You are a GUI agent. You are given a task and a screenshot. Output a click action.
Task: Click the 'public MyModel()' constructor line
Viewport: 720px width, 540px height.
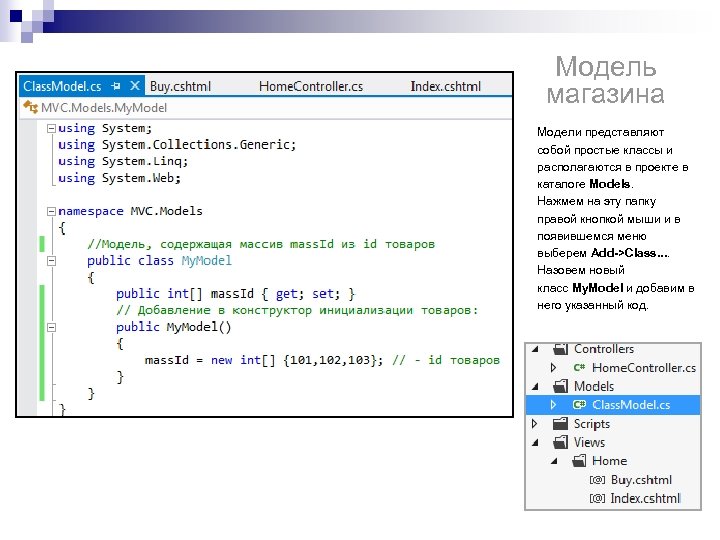[174, 327]
